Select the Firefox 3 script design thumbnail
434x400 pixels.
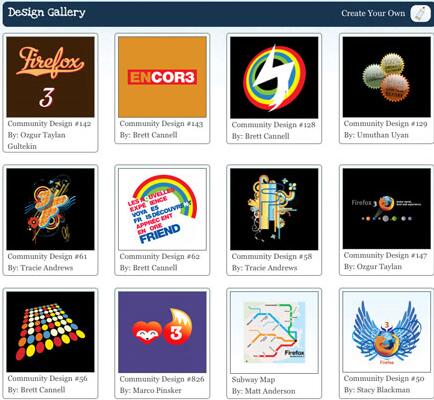(50, 77)
